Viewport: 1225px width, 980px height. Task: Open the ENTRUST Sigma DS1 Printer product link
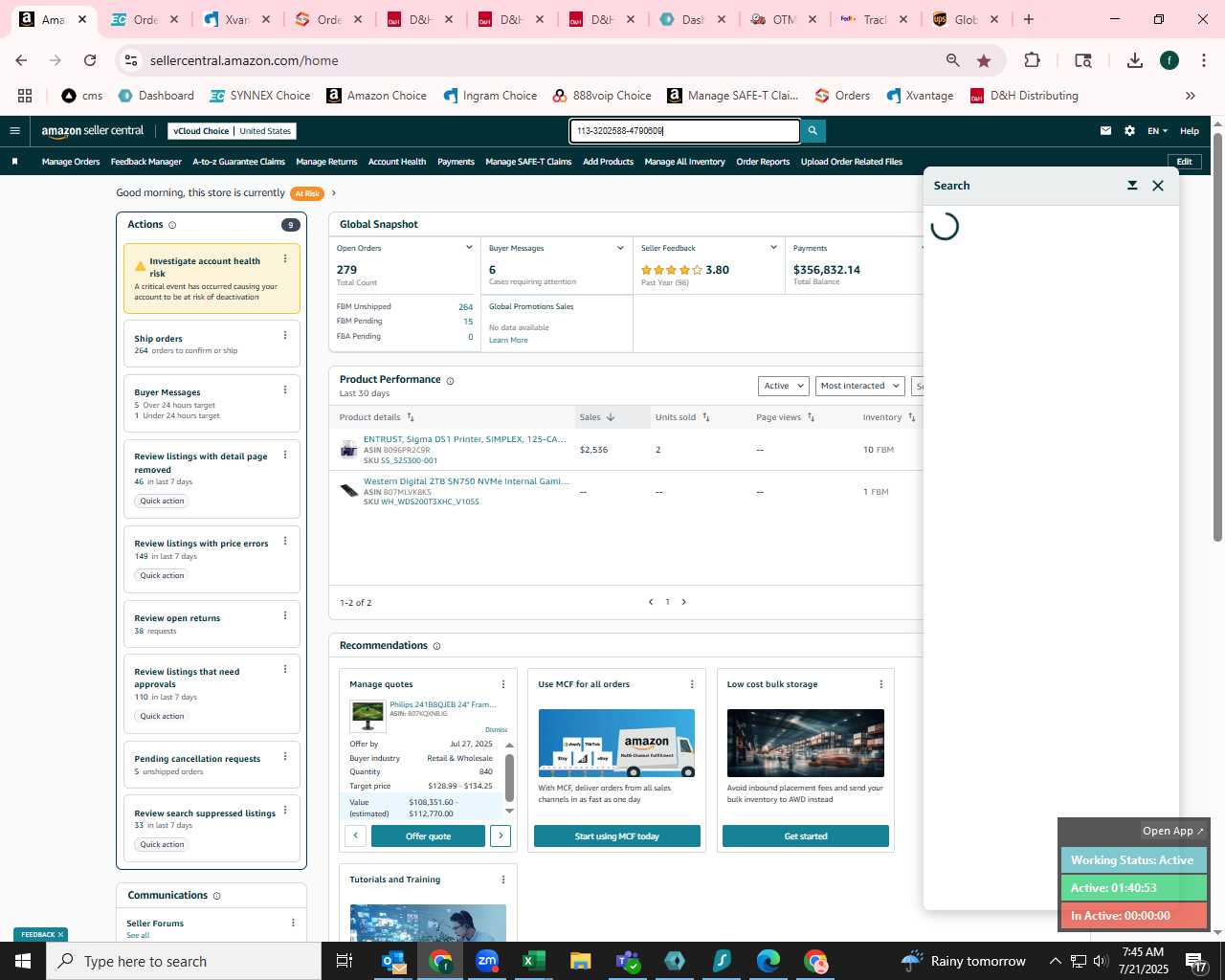(x=465, y=439)
